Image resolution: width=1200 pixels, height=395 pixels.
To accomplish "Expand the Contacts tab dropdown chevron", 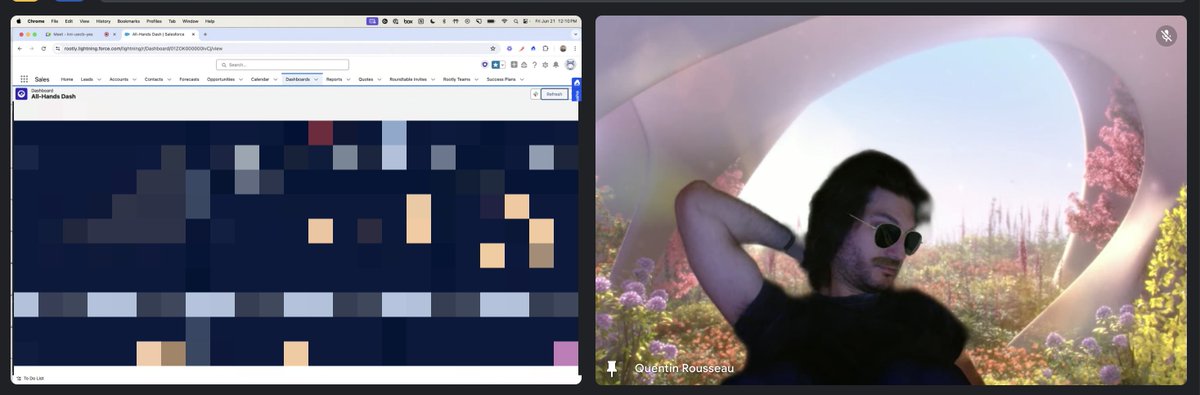I will (x=169, y=79).
